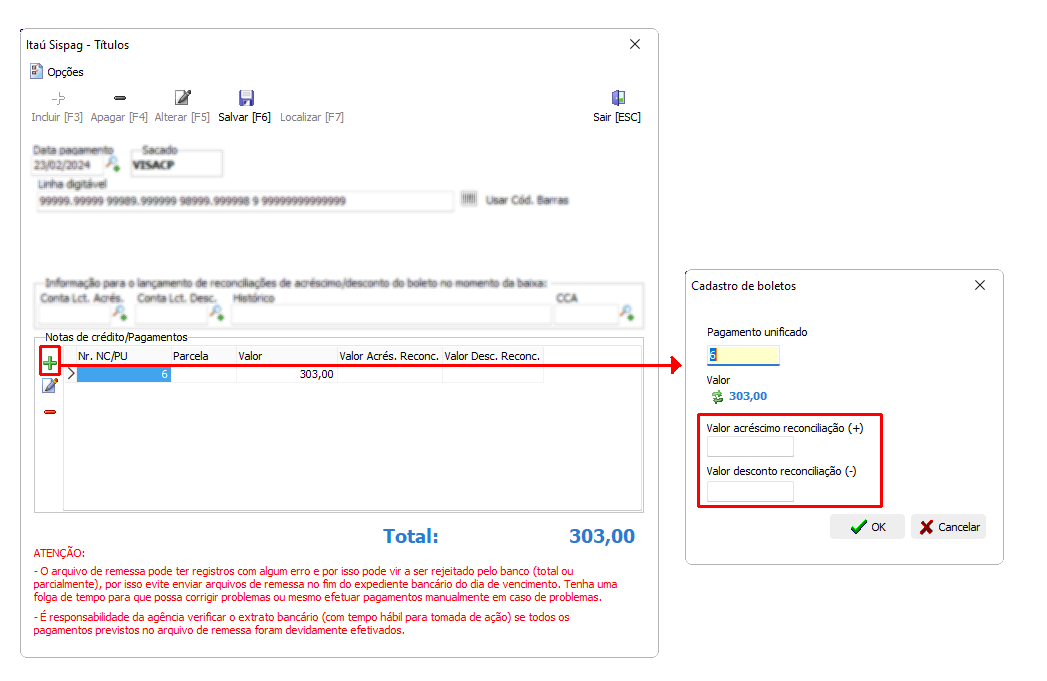Click the Parcela column header
Viewport: 1047px width, 681px height.
[x=204, y=356]
